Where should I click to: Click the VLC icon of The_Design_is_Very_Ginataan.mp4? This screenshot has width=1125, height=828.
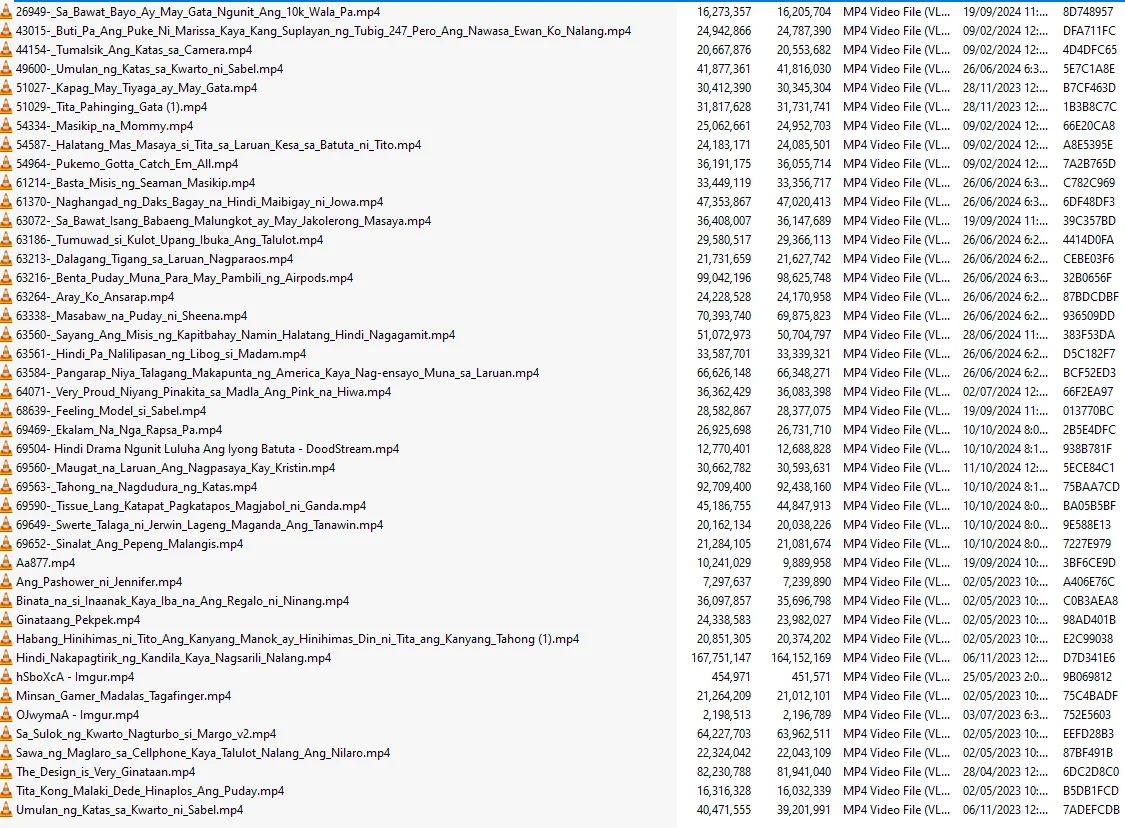click(x=6, y=772)
